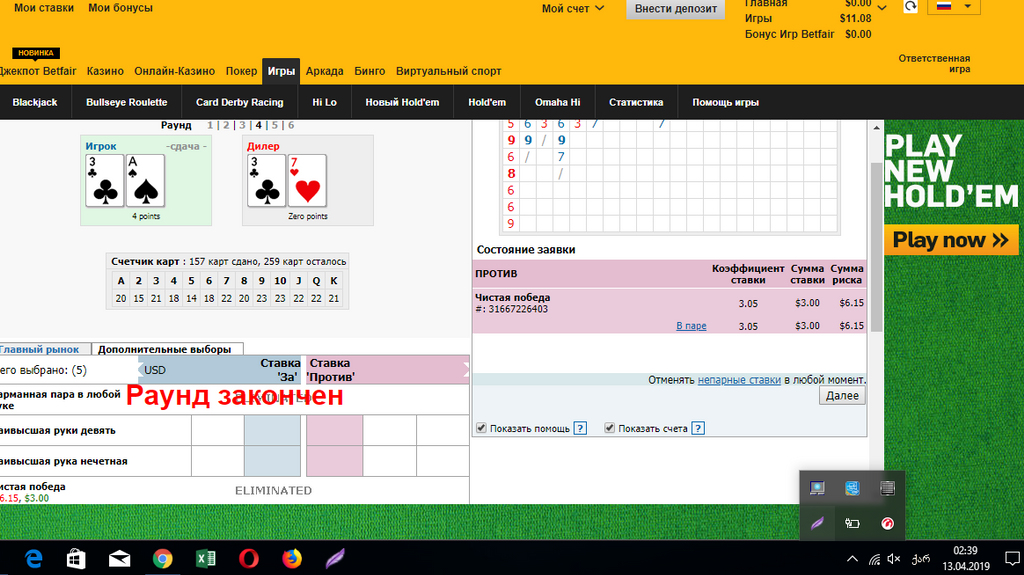
Task: Open Excel from the taskbar
Action: (x=206, y=559)
